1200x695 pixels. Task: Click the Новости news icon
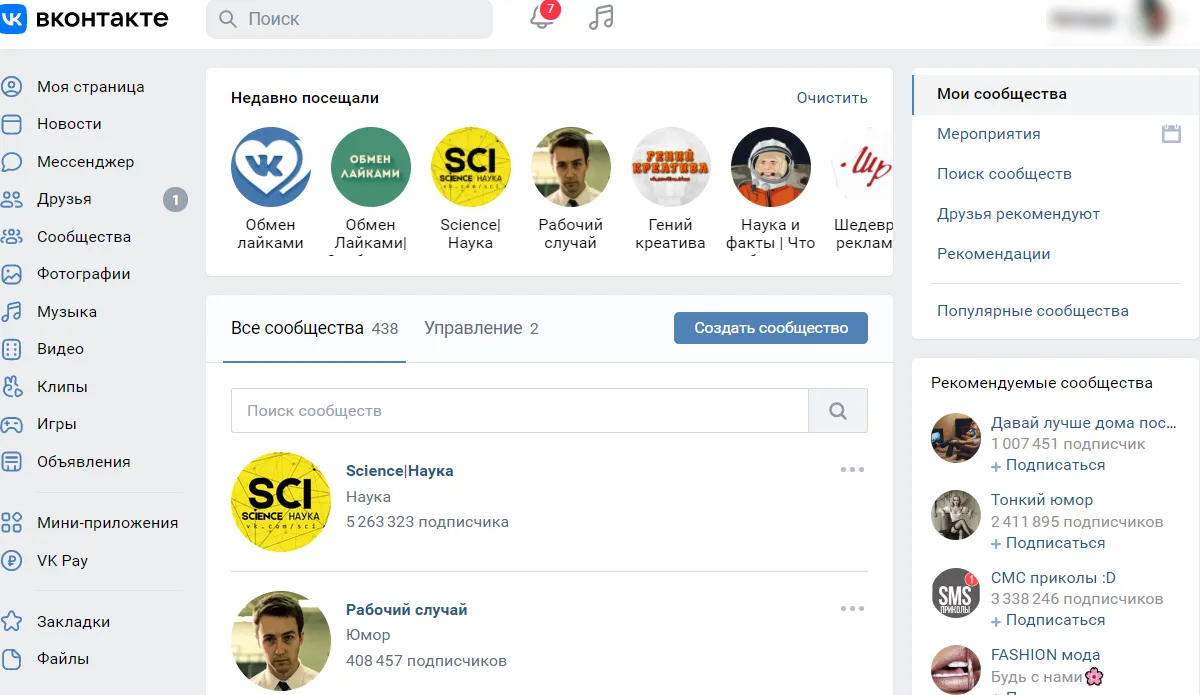click(12, 124)
